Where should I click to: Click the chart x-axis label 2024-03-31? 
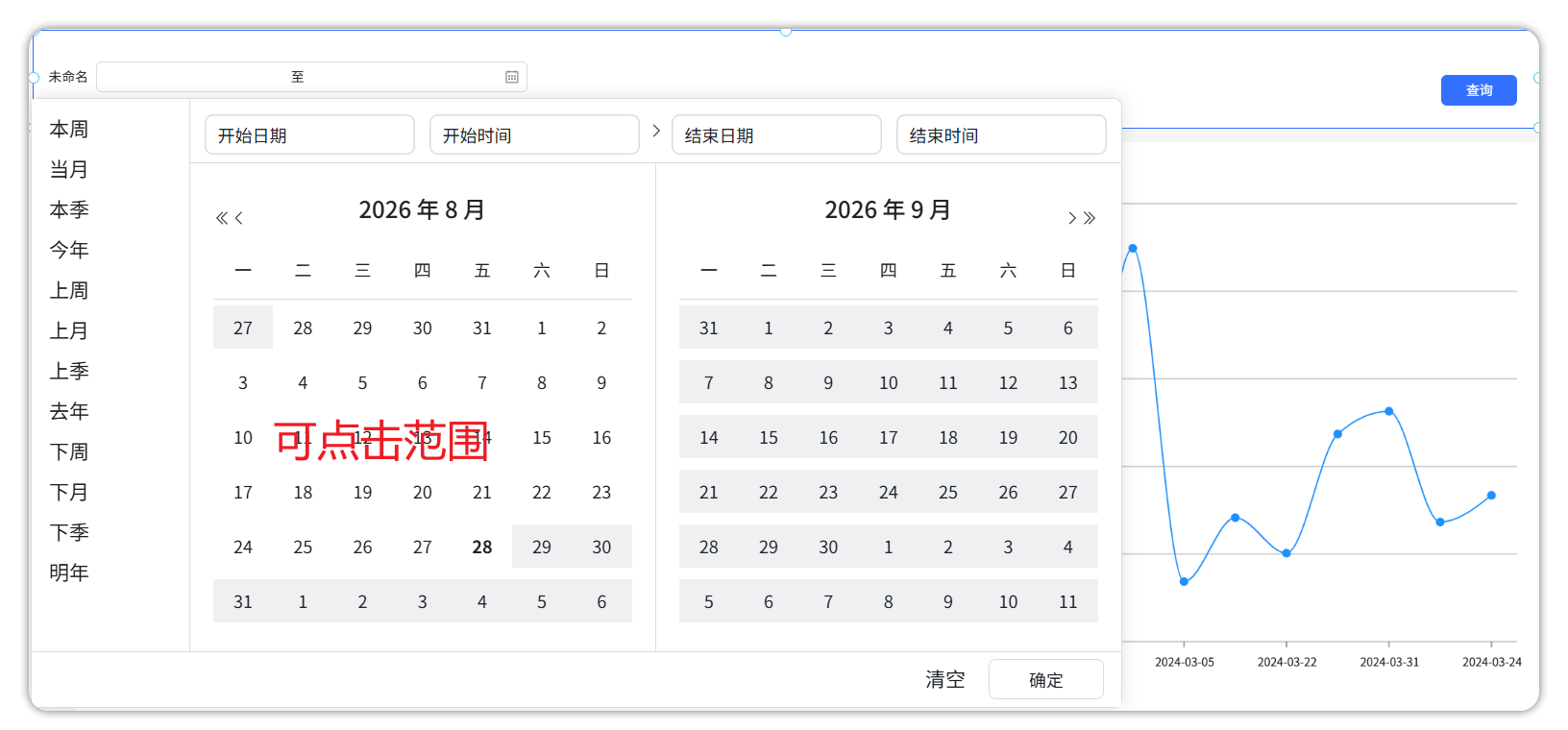click(x=1389, y=662)
